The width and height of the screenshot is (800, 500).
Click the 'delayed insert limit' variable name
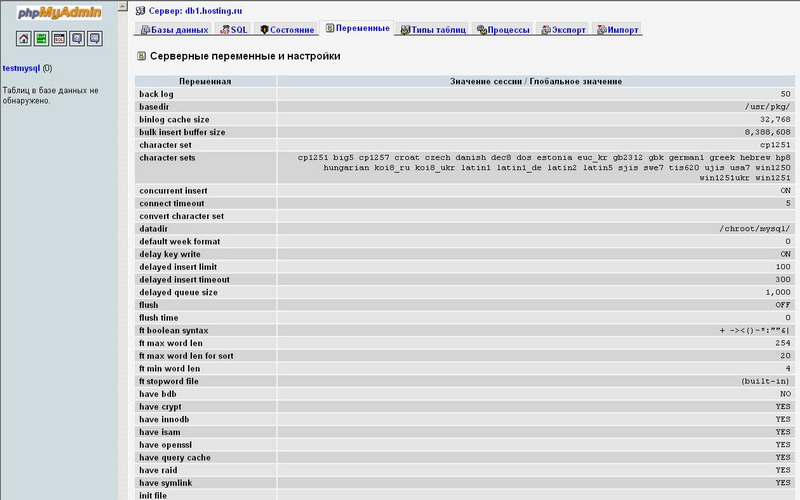(x=178, y=267)
